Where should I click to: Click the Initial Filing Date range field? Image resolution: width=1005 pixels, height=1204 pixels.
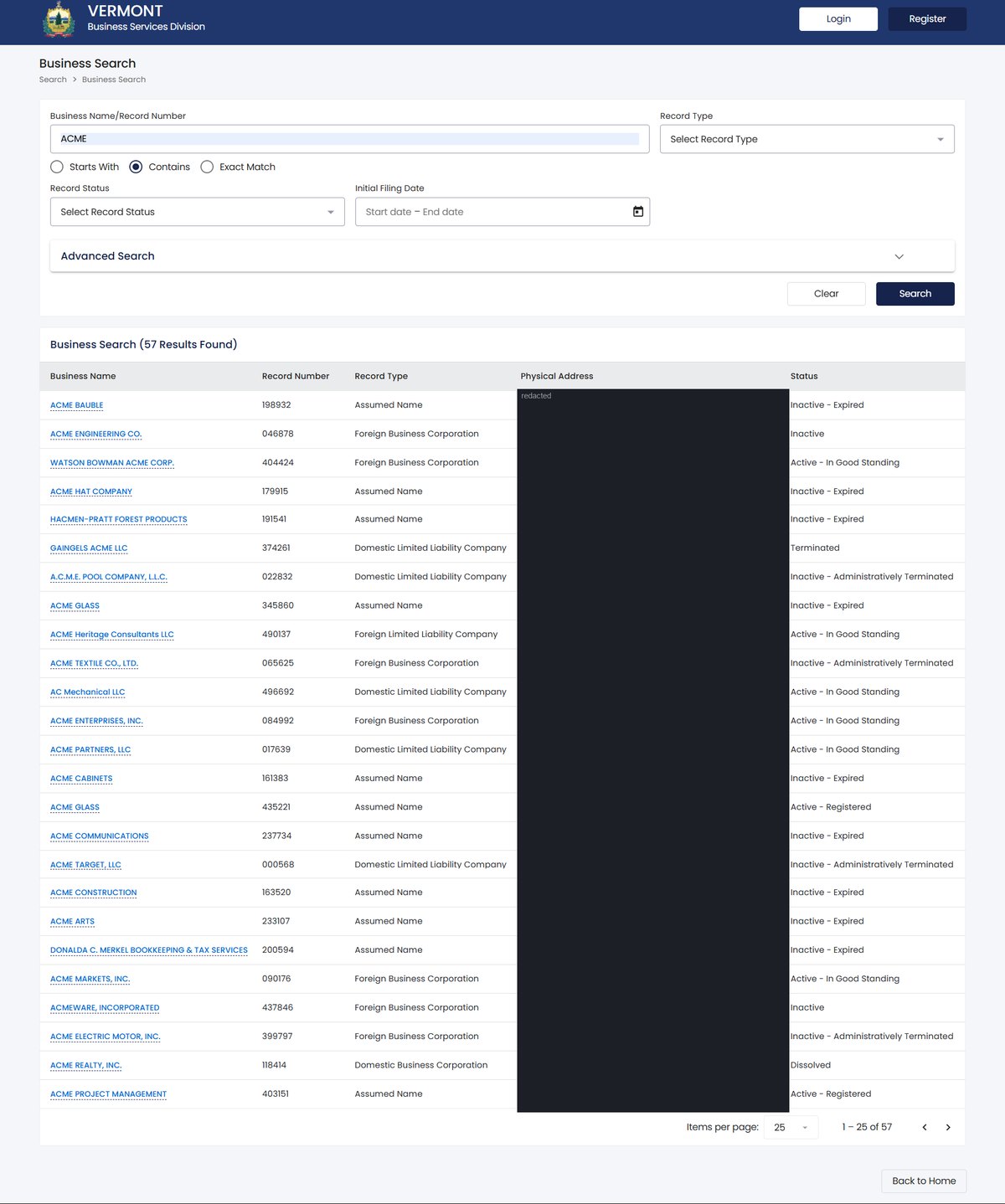pos(502,212)
